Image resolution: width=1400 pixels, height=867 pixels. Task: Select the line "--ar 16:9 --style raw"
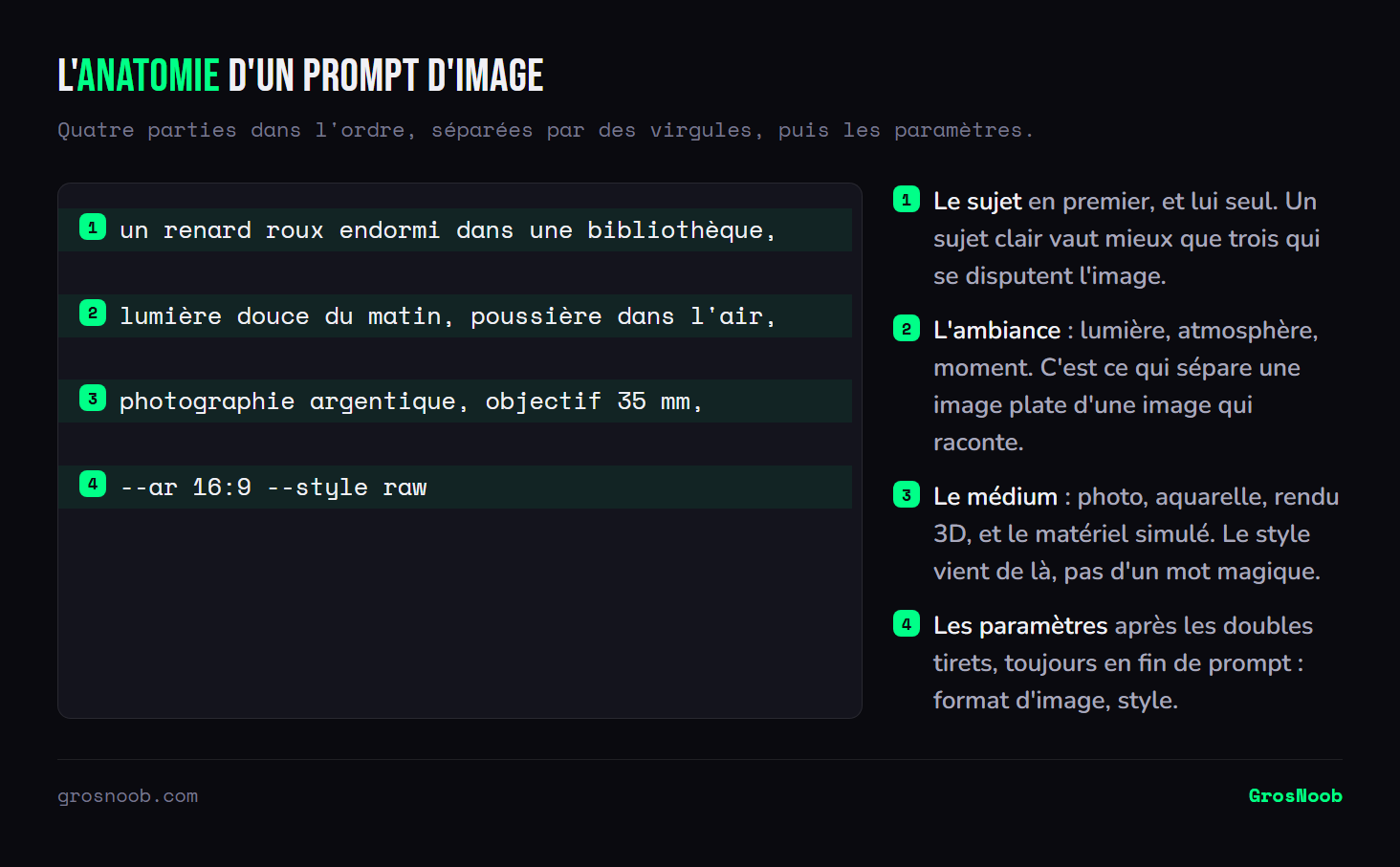pos(455,487)
